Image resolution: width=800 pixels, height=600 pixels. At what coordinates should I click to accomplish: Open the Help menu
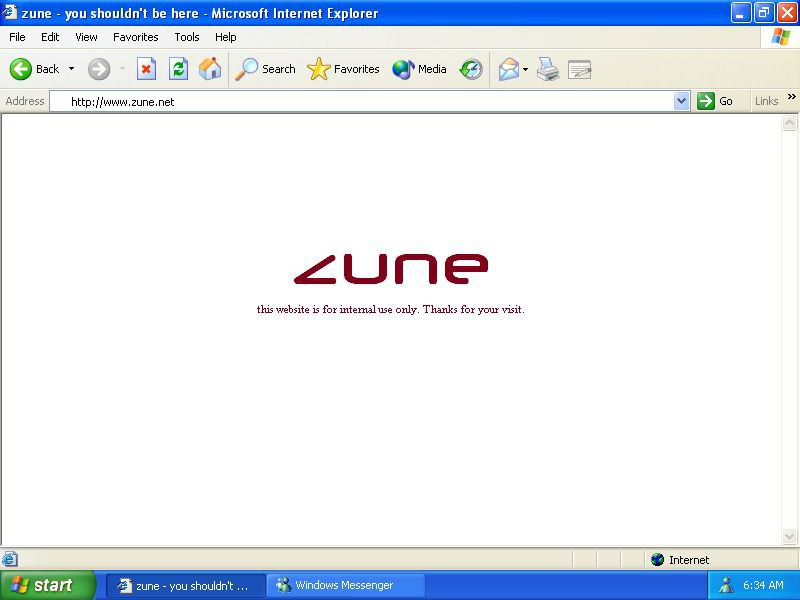(x=226, y=37)
